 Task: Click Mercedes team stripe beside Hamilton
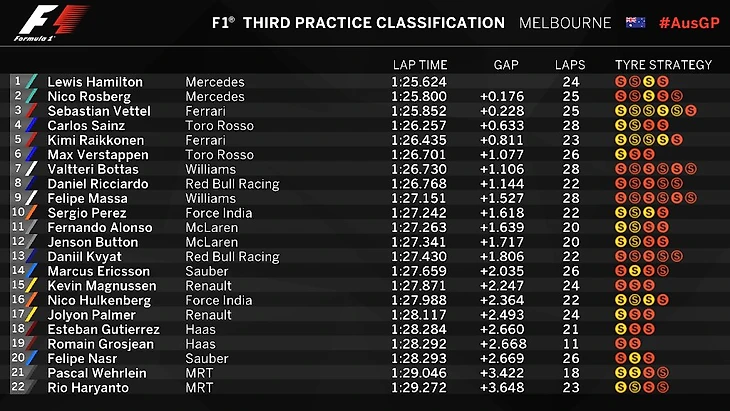tap(31, 82)
